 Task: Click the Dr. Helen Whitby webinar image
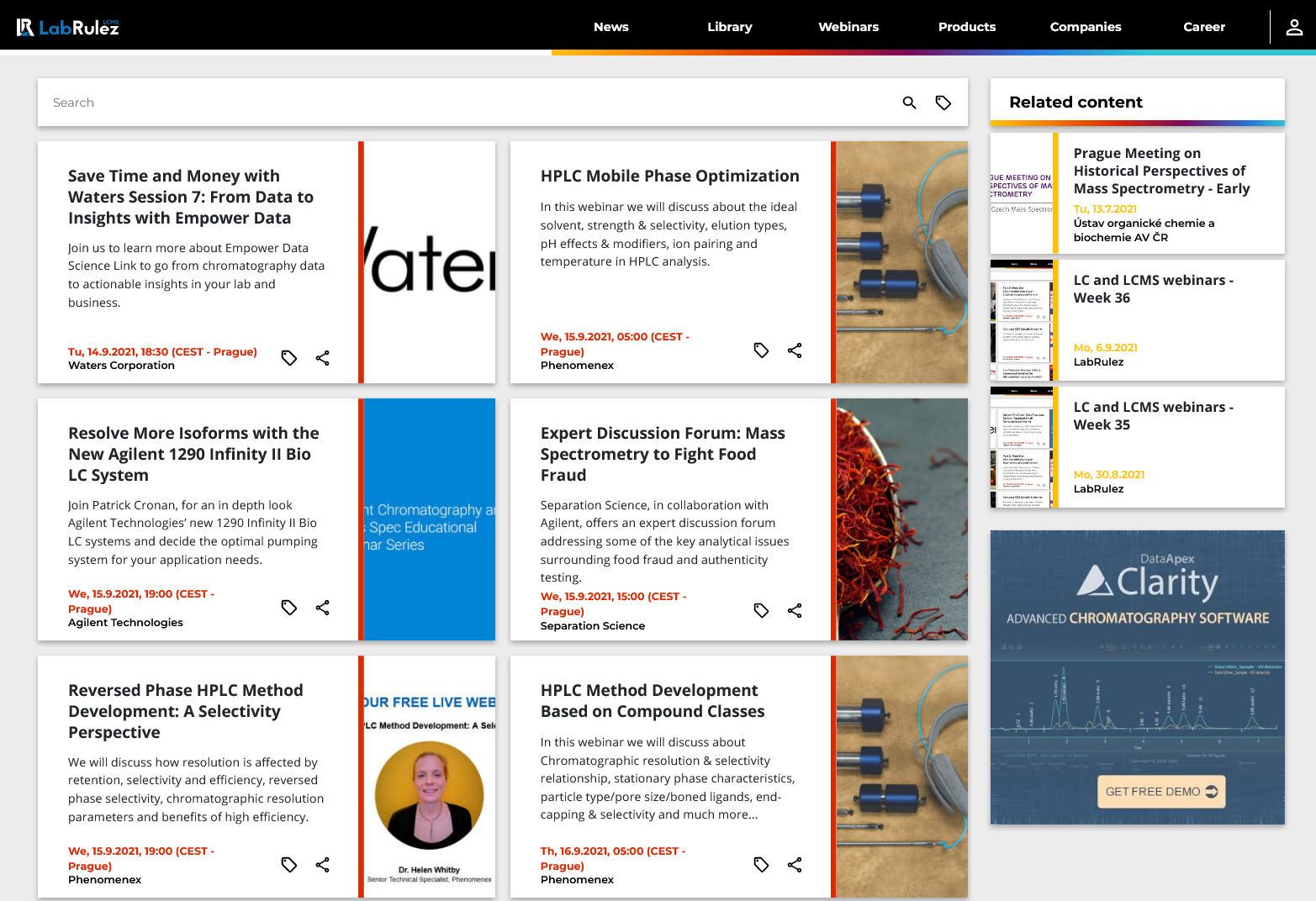click(x=430, y=777)
